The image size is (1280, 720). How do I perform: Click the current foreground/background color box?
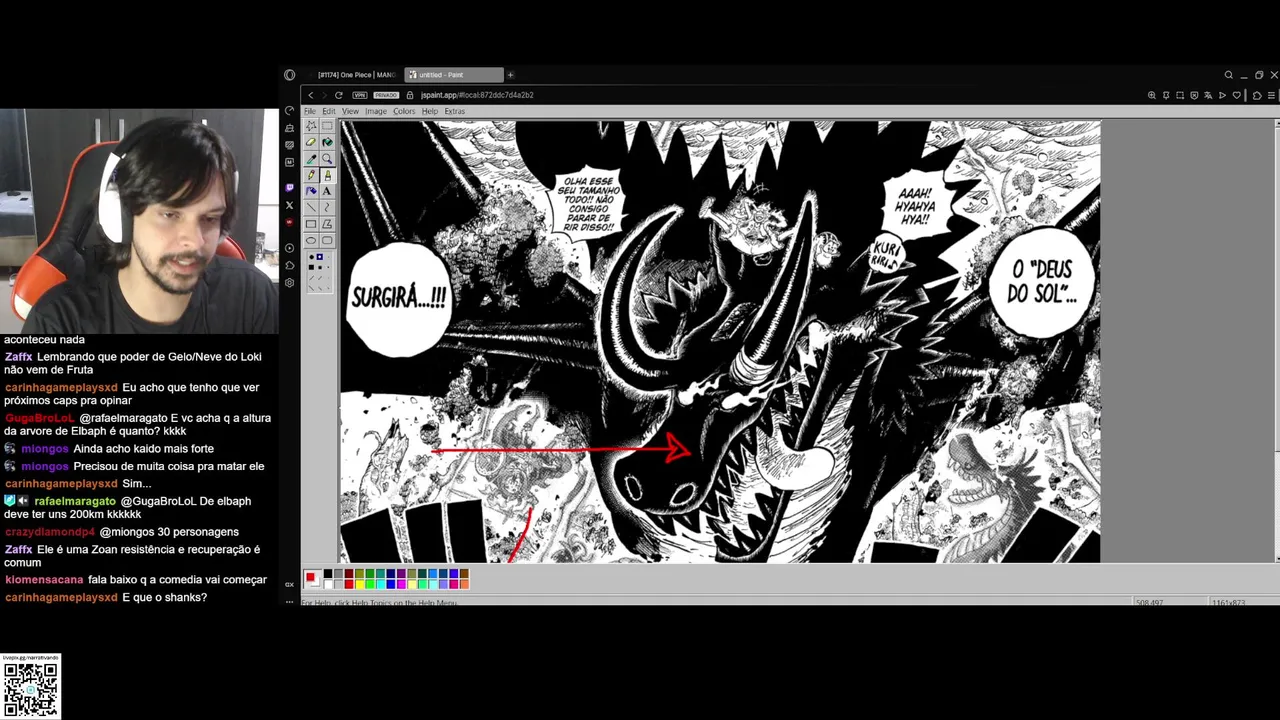click(x=312, y=579)
